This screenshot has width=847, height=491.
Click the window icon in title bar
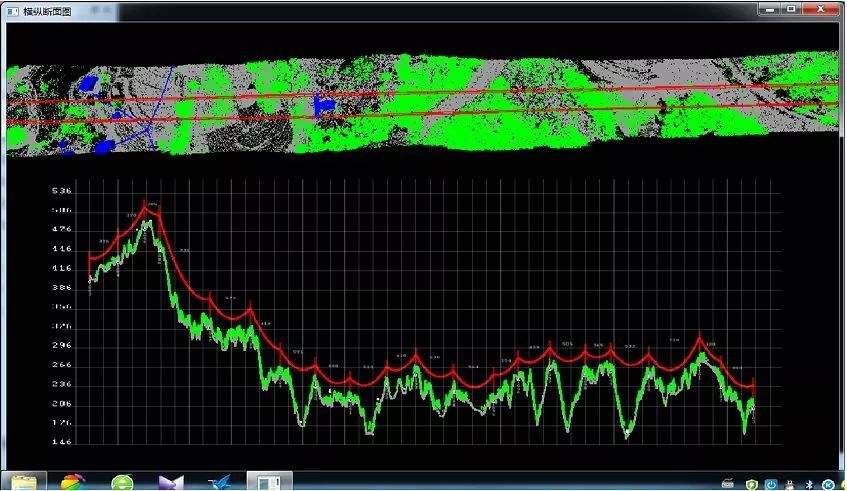[x=13, y=11]
